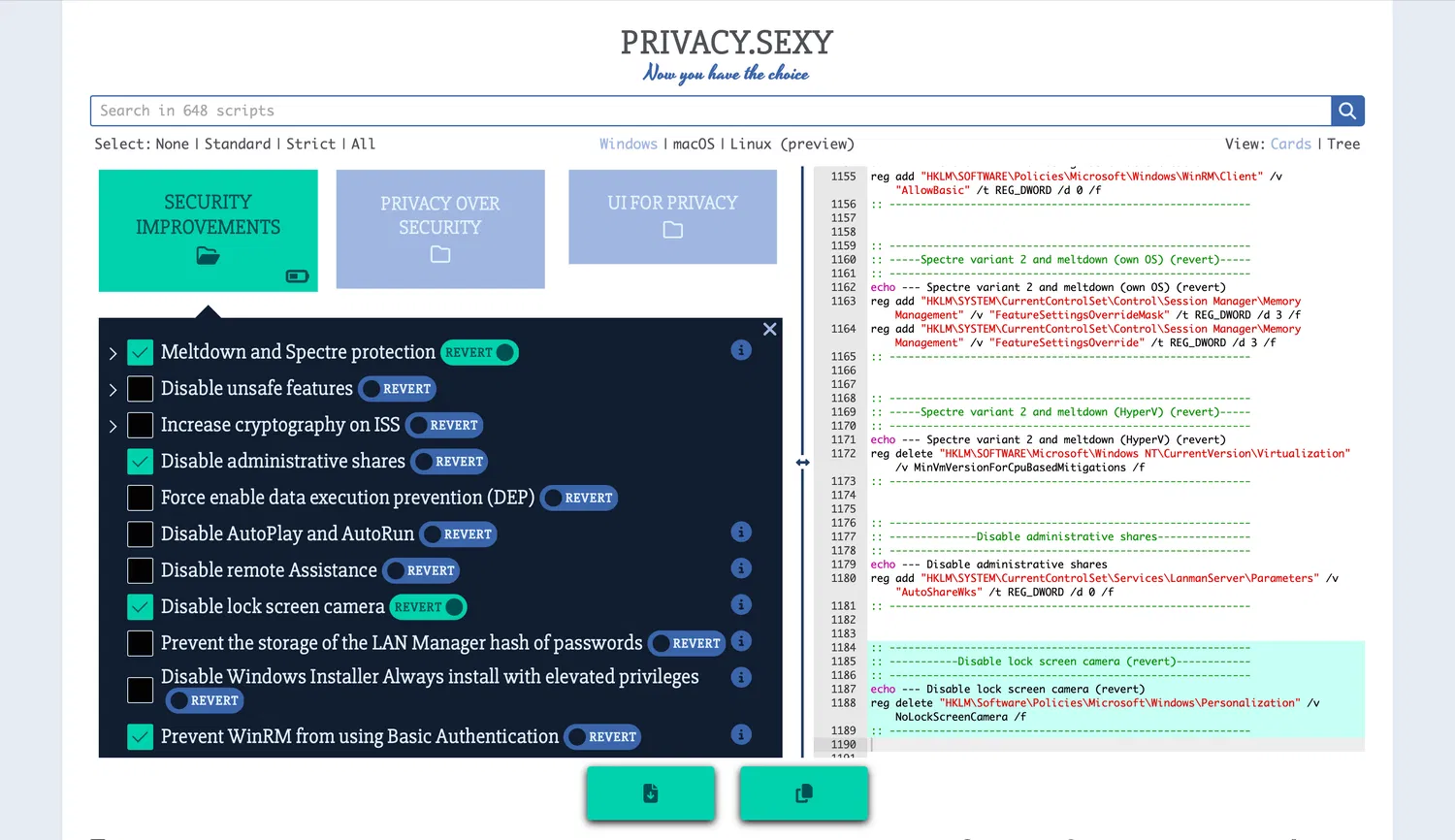Expand Meltdown and Spectre protection group
The image size is (1455, 840).
click(113, 353)
